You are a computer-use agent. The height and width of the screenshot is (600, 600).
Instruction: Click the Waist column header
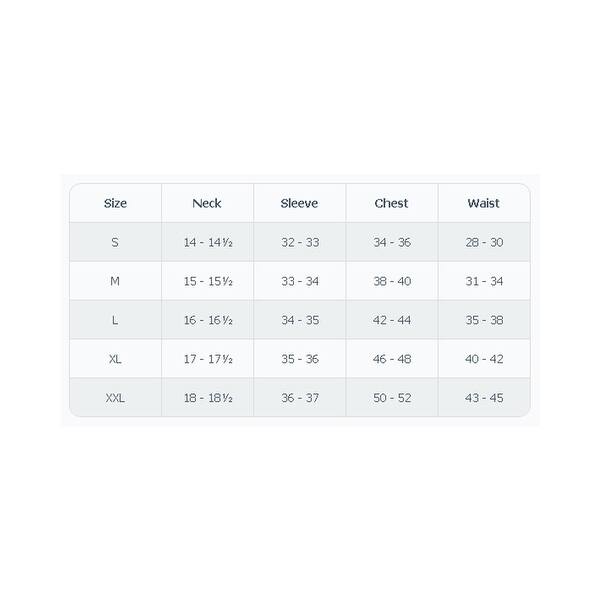pos(483,203)
